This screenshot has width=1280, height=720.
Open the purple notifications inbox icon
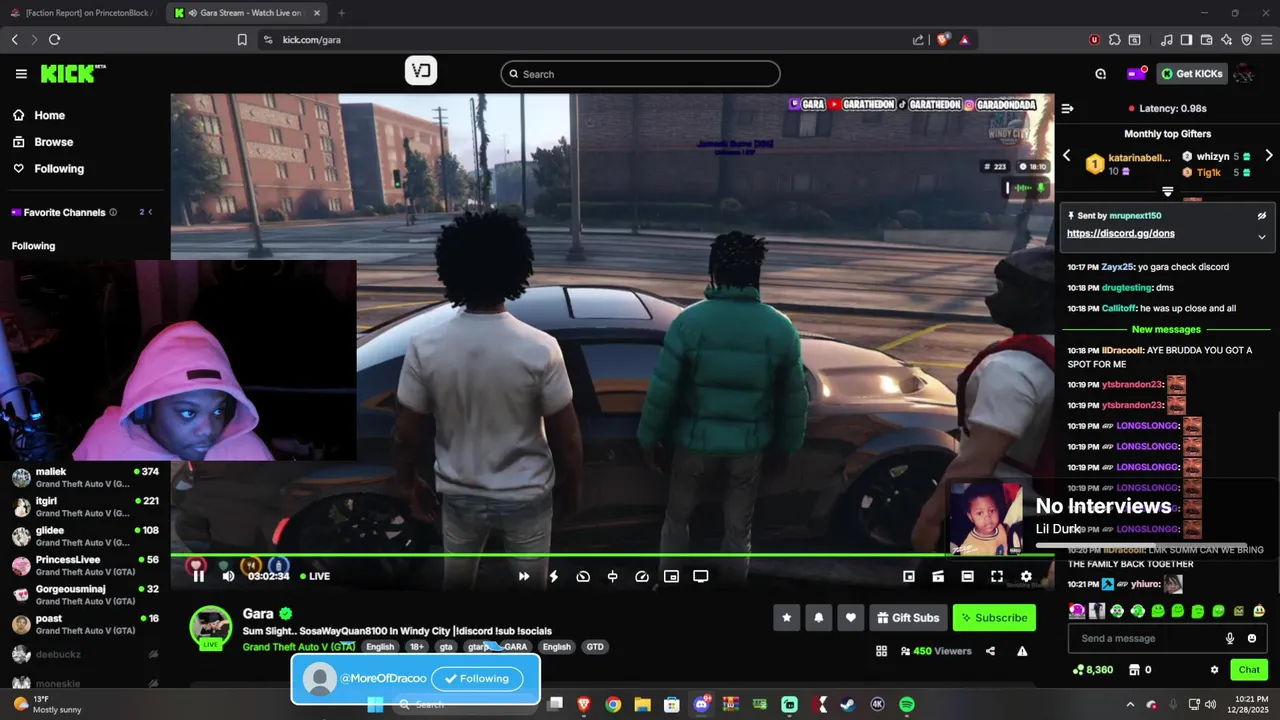pyautogui.click(x=1136, y=74)
